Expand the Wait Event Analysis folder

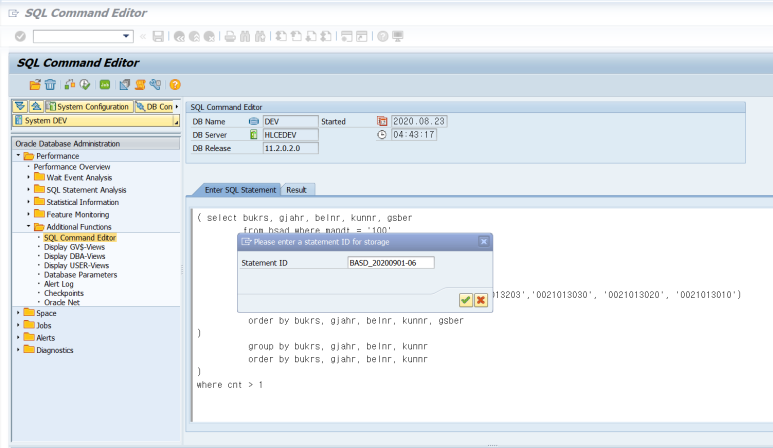click(x=29, y=177)
